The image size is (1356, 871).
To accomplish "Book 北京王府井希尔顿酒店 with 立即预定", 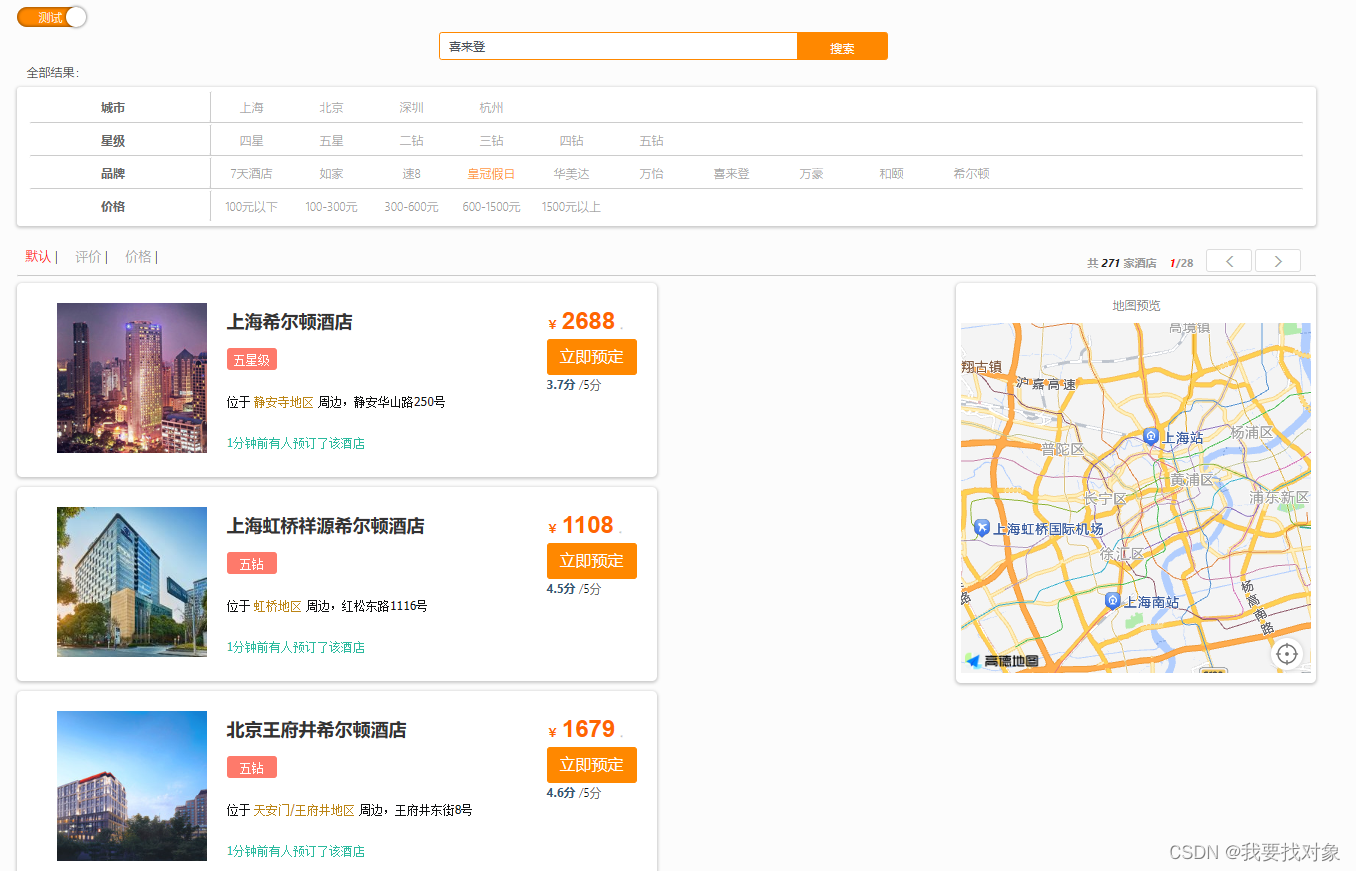I will (x=592, y=765).
